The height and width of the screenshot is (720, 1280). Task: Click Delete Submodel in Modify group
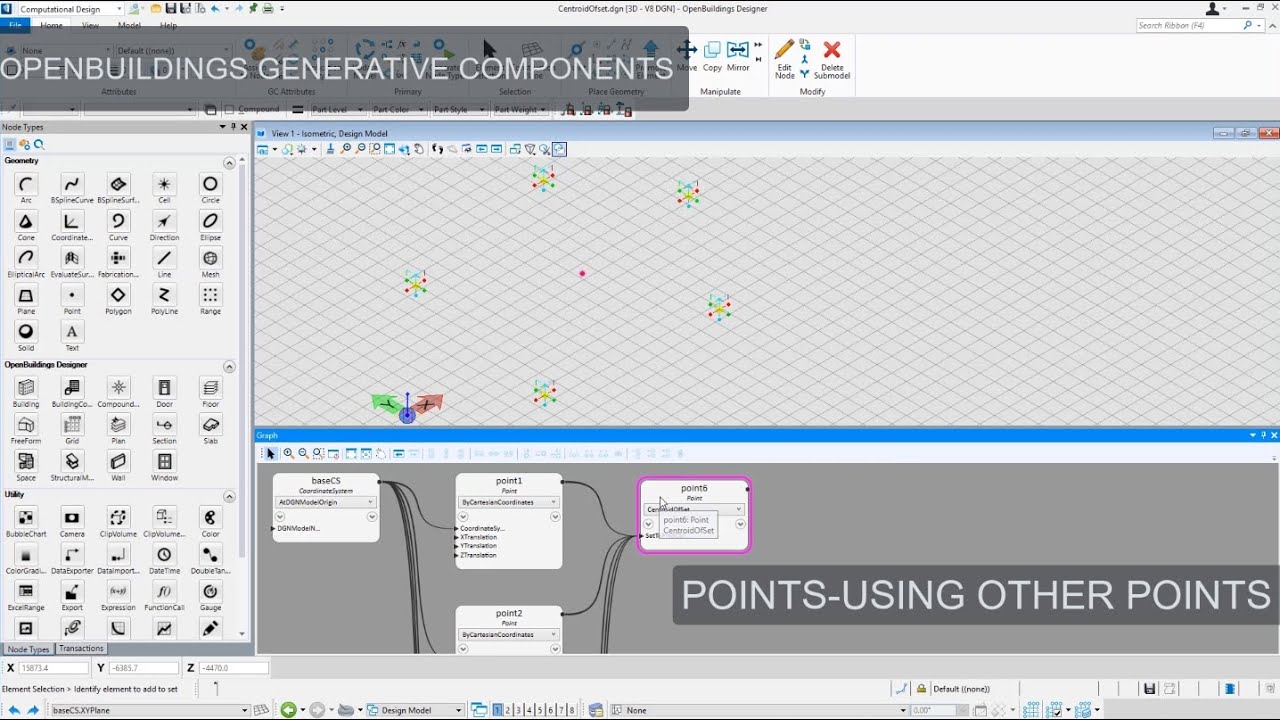[x=832, y=59]
